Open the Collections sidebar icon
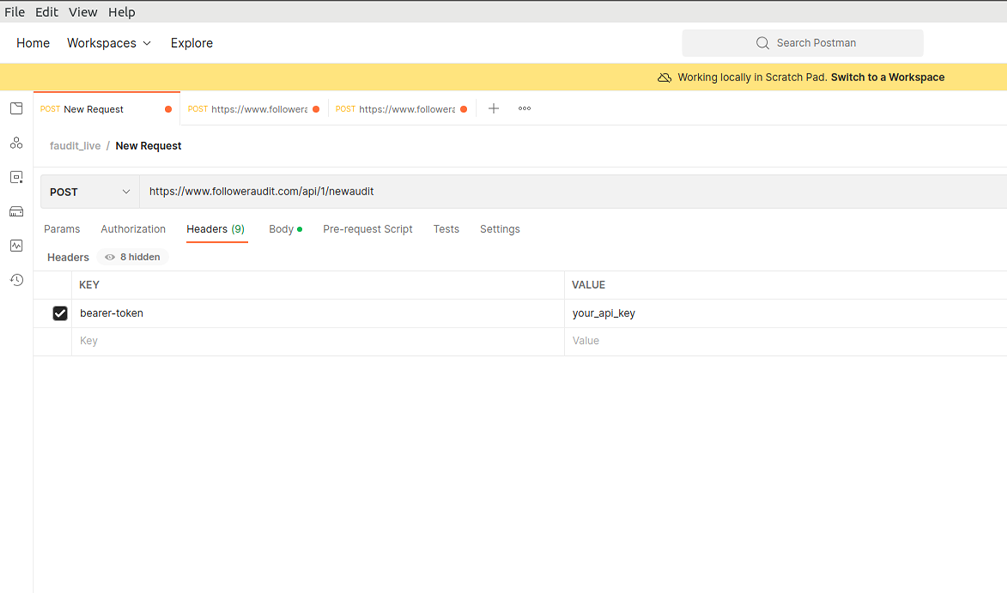The image size is (1007, 593). (x=17, y=108)
